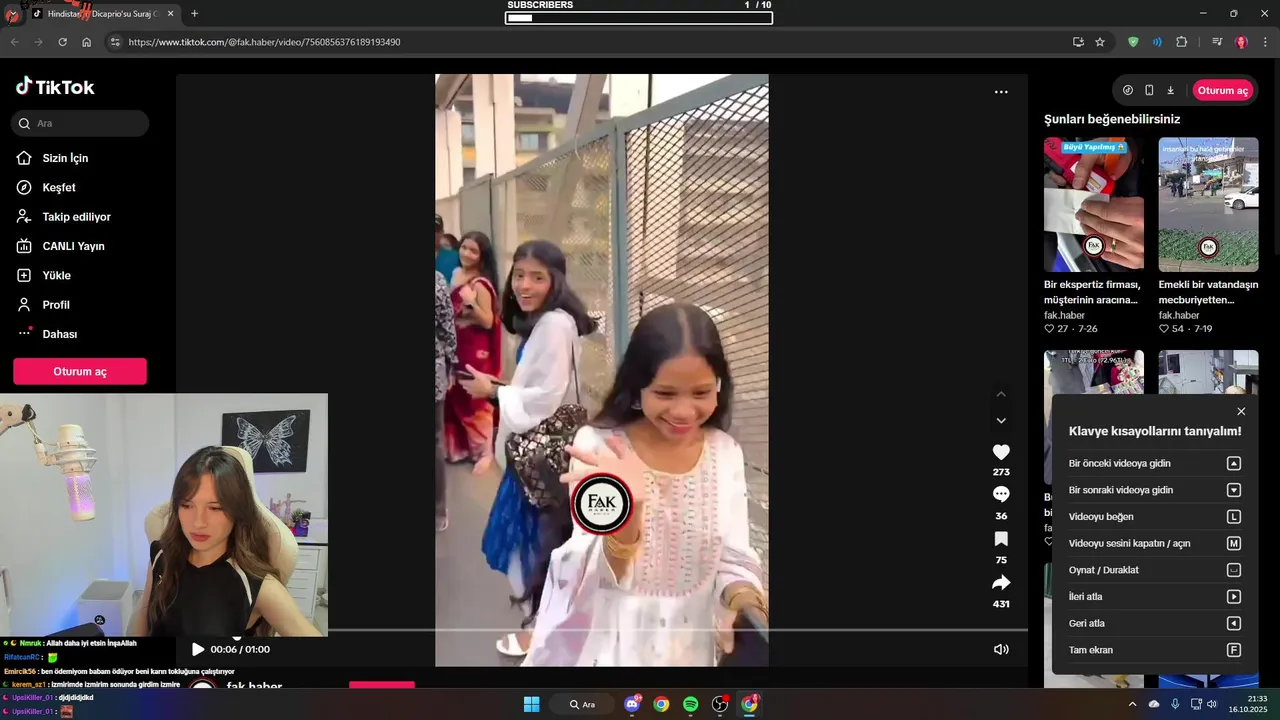Image resolution: width=1280 pixels, height=720 pixels.
Task: Click the top-right Oturum aç button
Action: pyautogui.click(x=1222, y=90)
